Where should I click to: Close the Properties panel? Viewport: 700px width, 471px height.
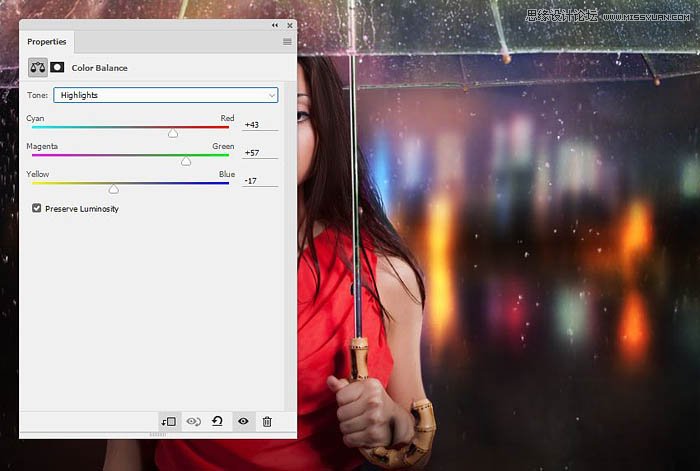click(288, 24)
